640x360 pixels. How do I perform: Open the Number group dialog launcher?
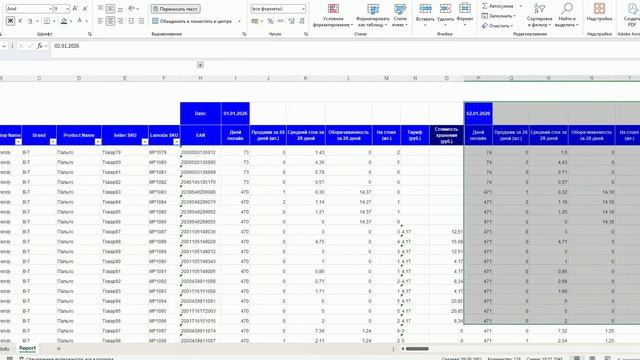pos(306,34)
